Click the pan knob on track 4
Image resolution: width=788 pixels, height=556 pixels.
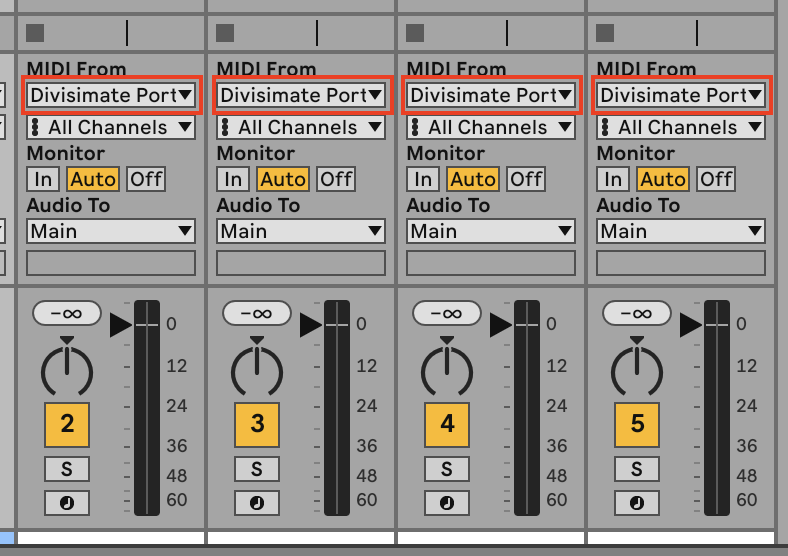[447, 370]
